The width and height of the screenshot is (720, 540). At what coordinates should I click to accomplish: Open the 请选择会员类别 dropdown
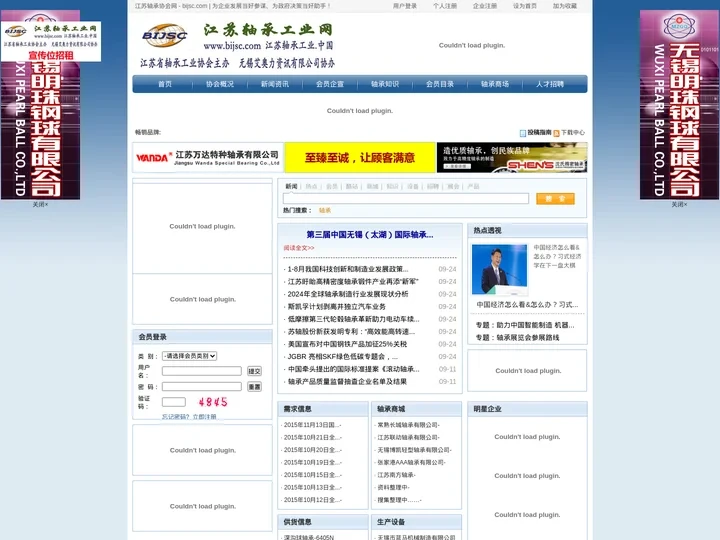coord(189,356)
